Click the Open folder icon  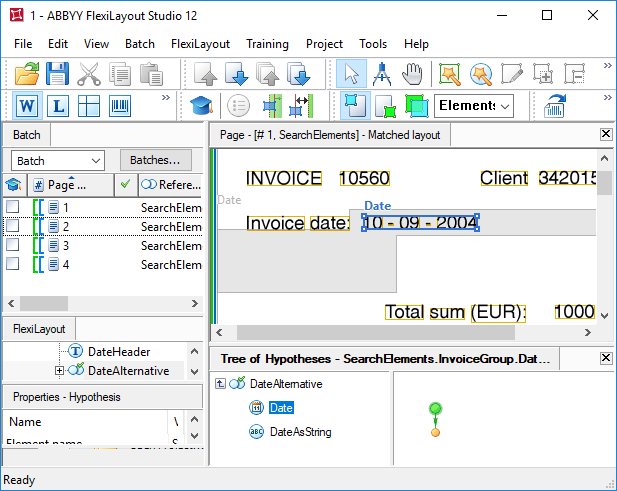[27, 74]
